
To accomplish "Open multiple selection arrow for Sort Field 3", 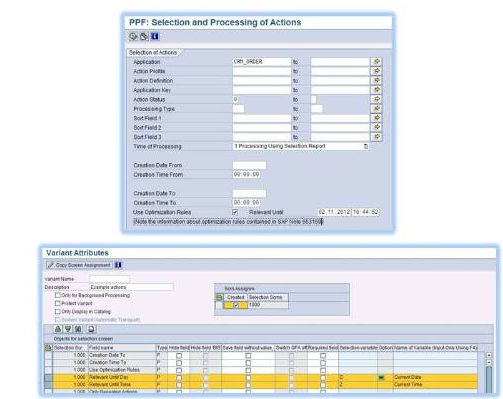I will point(377,137).
